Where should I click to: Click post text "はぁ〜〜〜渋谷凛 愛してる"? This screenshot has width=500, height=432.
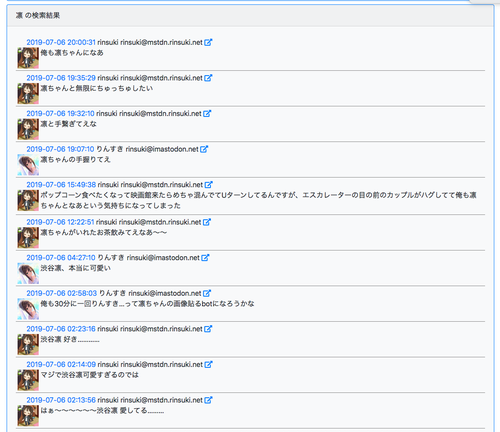pyautogui.click(x=102, y=410)
